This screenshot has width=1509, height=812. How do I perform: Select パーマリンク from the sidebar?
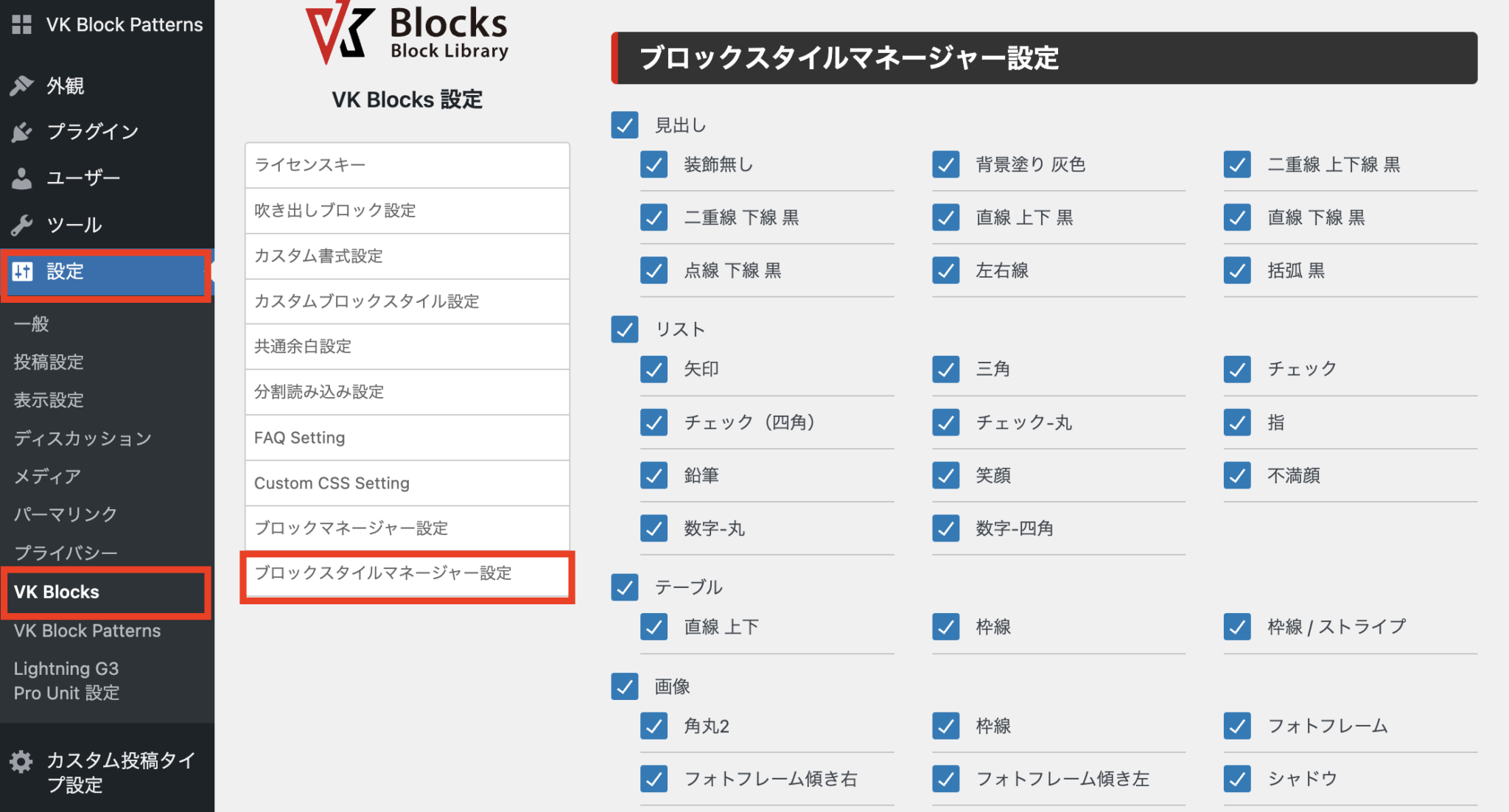pyautogui.click(x=65, y=514)
